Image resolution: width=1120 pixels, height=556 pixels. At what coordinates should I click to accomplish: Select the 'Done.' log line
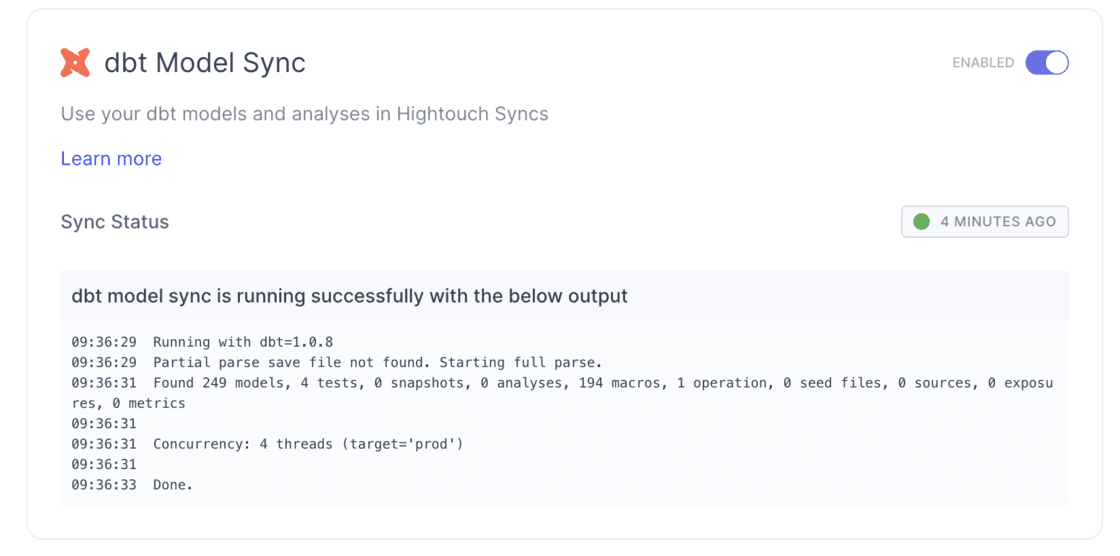tap(172, 485)
